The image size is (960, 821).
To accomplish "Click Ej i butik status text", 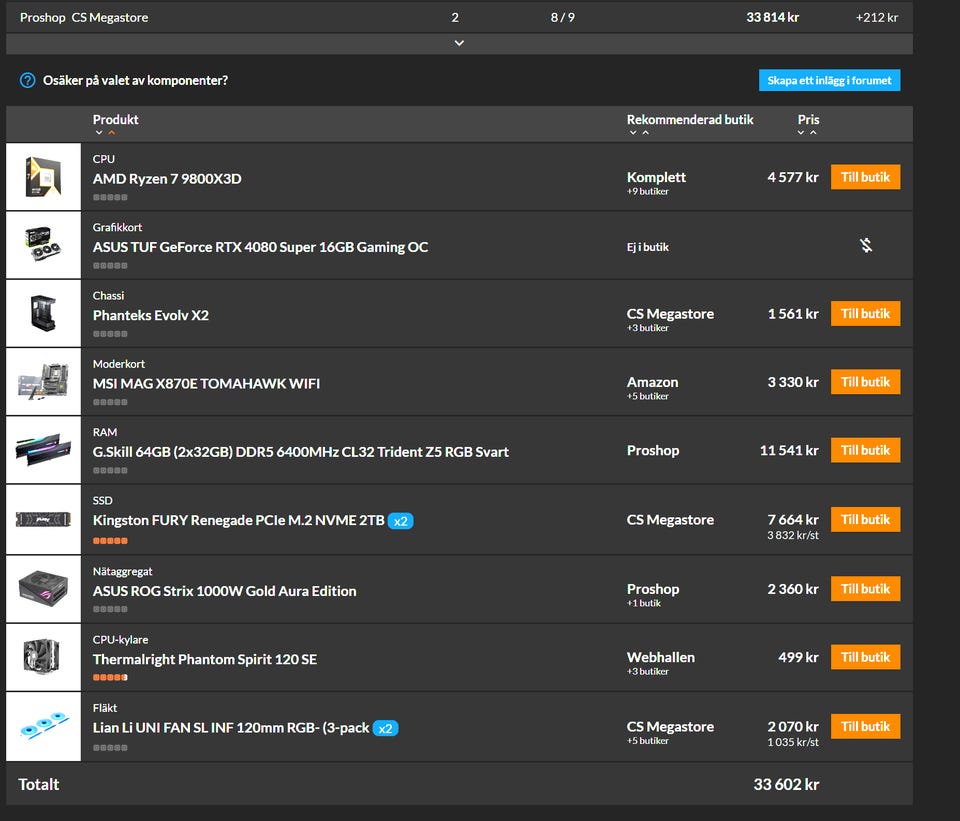I will [x=648, y=247].
